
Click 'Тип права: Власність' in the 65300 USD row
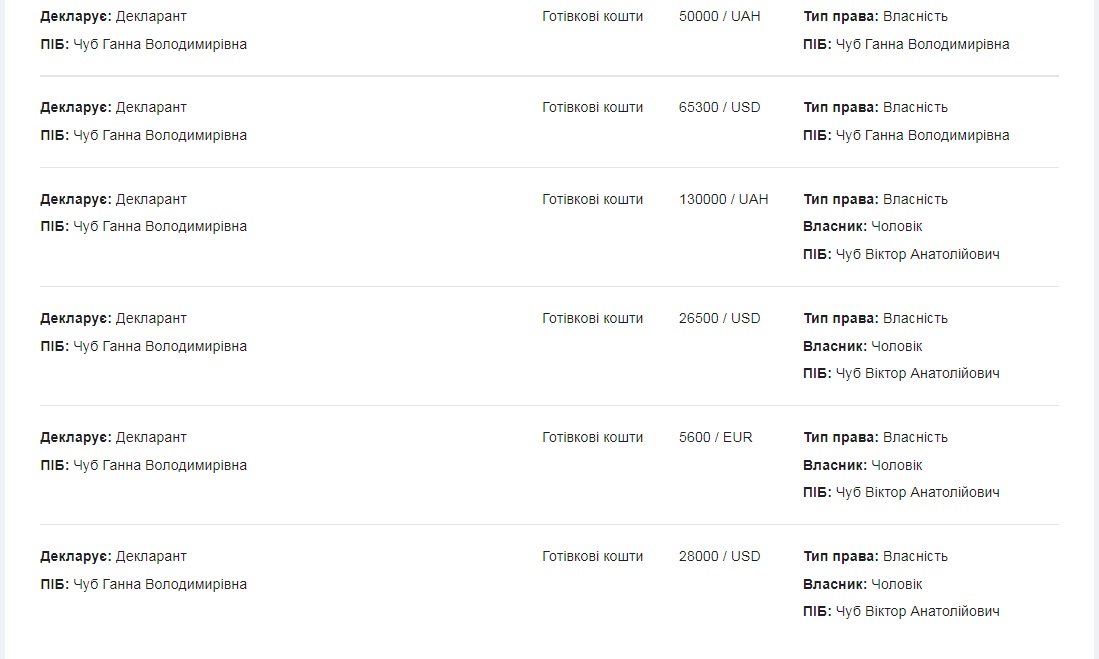(x=875, y=108)
